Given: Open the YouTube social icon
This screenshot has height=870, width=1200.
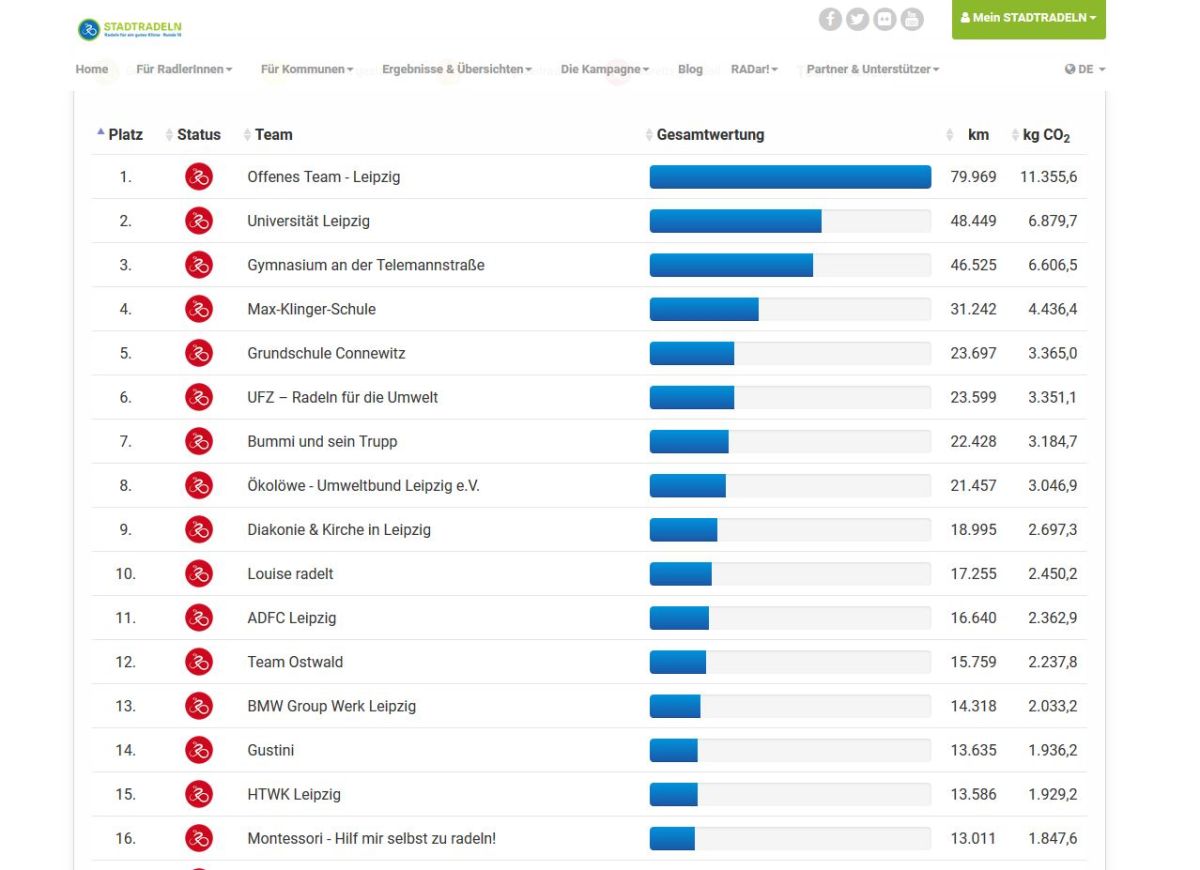Looking at the screenshot, I should 911,19.
